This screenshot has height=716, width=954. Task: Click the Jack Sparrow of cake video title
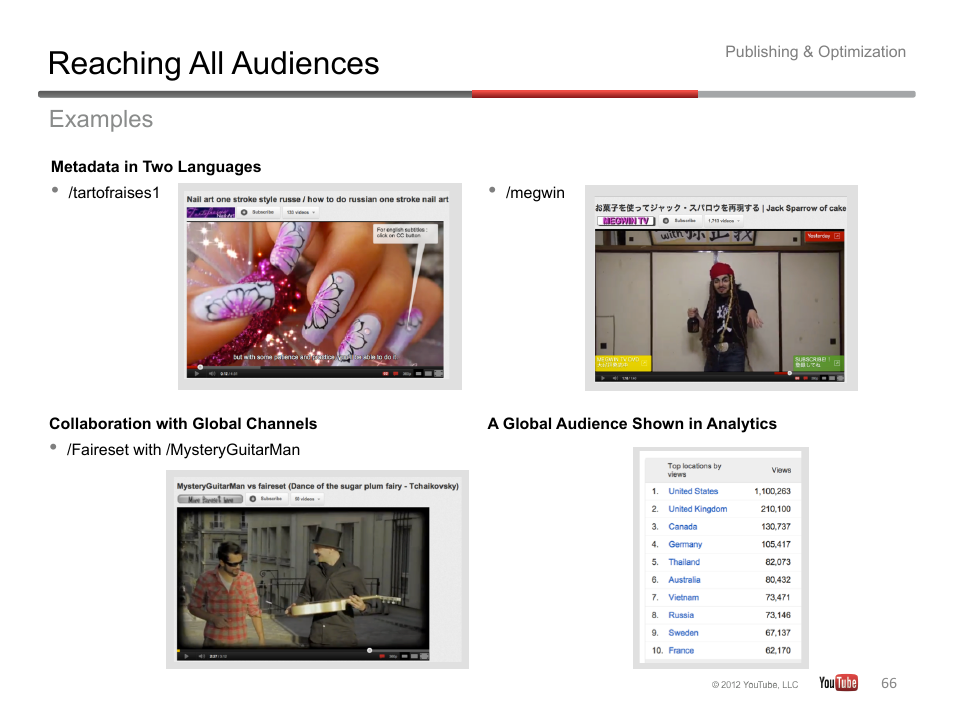720,207
